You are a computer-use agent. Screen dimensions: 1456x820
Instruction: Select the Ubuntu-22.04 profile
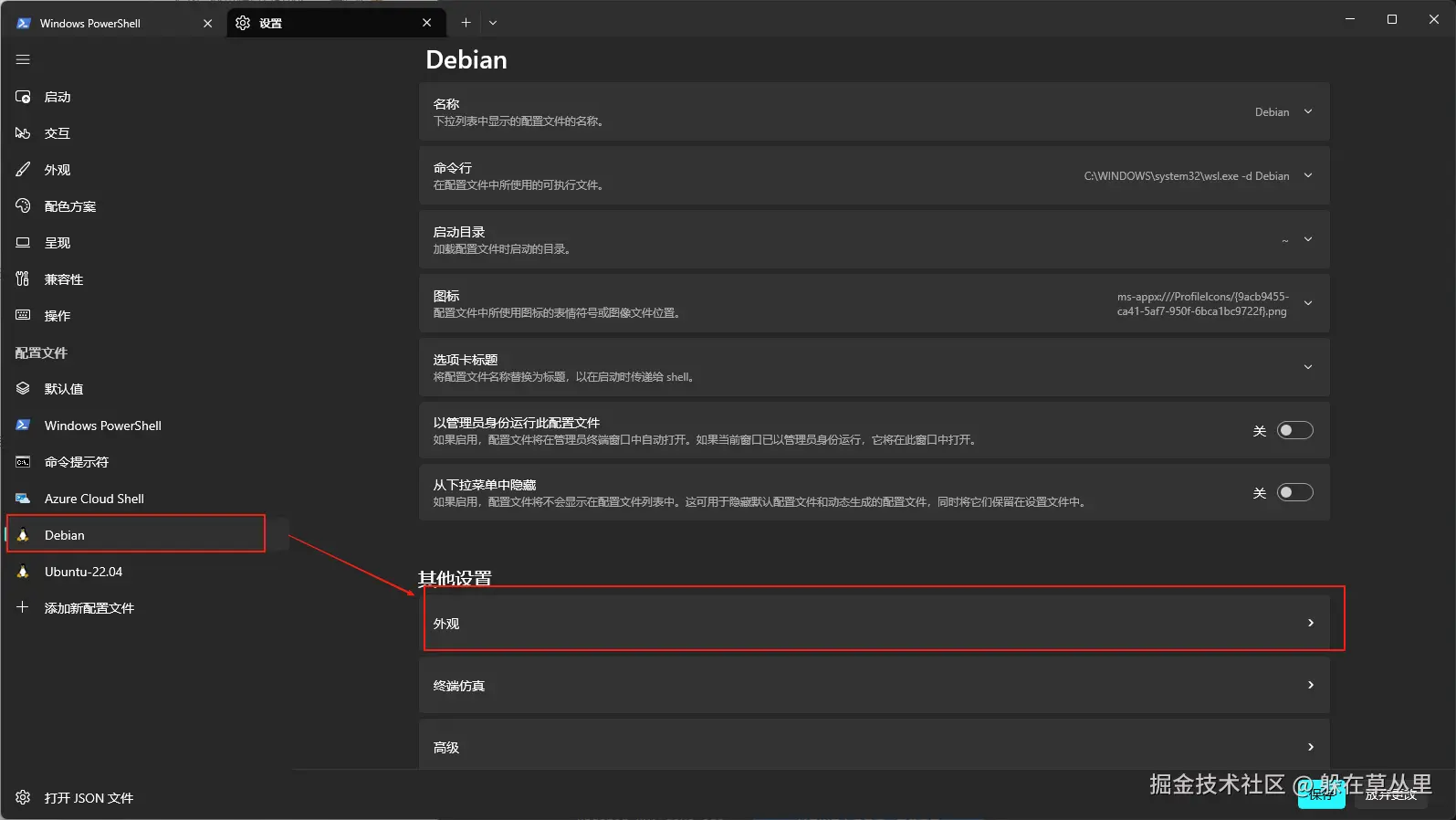146,572
